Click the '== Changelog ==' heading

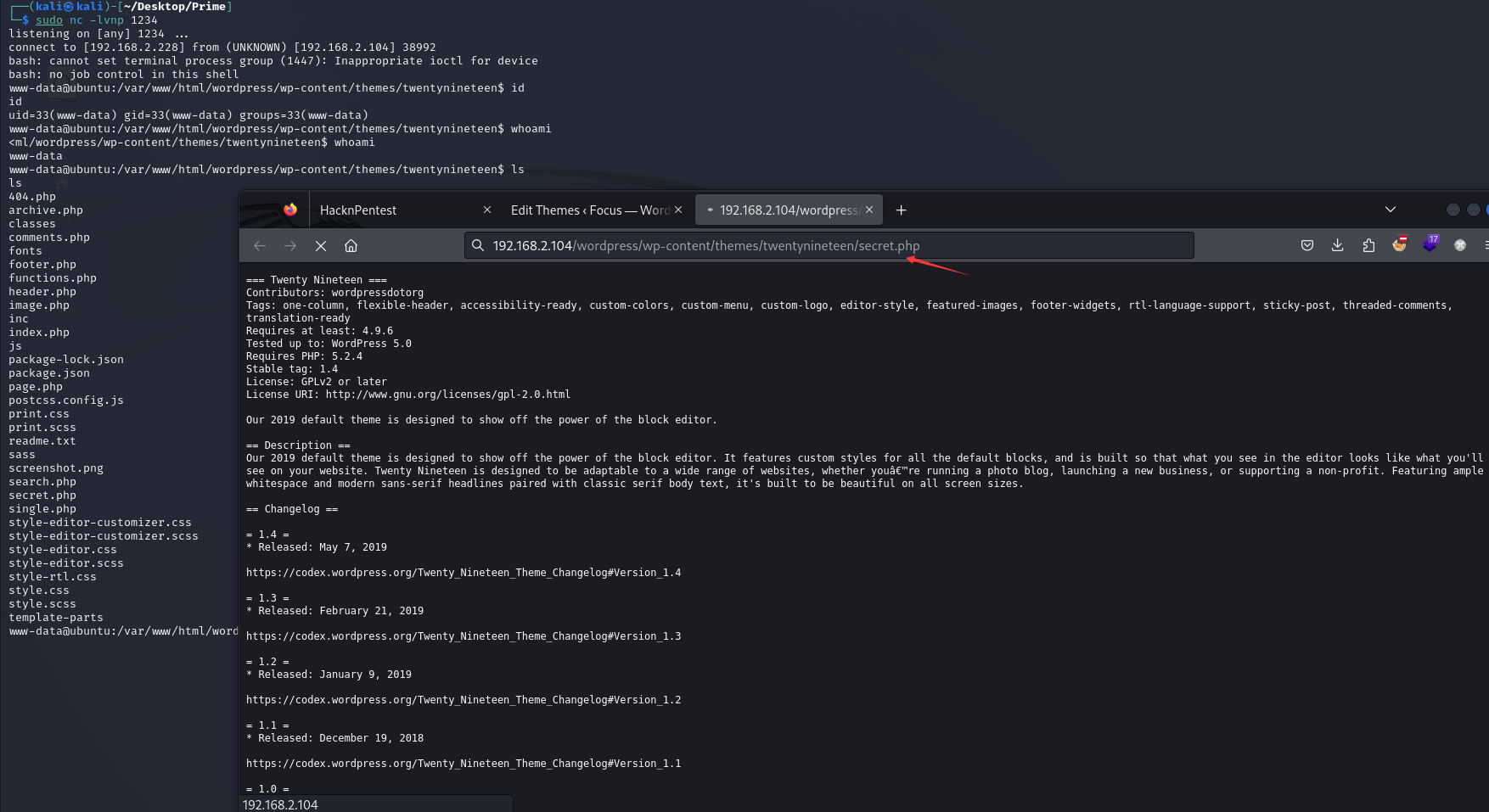click(x=292, y=509)
